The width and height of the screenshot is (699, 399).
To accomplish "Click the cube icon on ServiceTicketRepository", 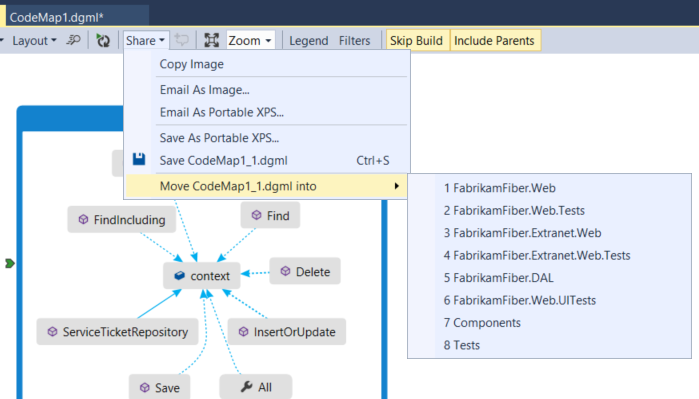I will coord(53,332).
